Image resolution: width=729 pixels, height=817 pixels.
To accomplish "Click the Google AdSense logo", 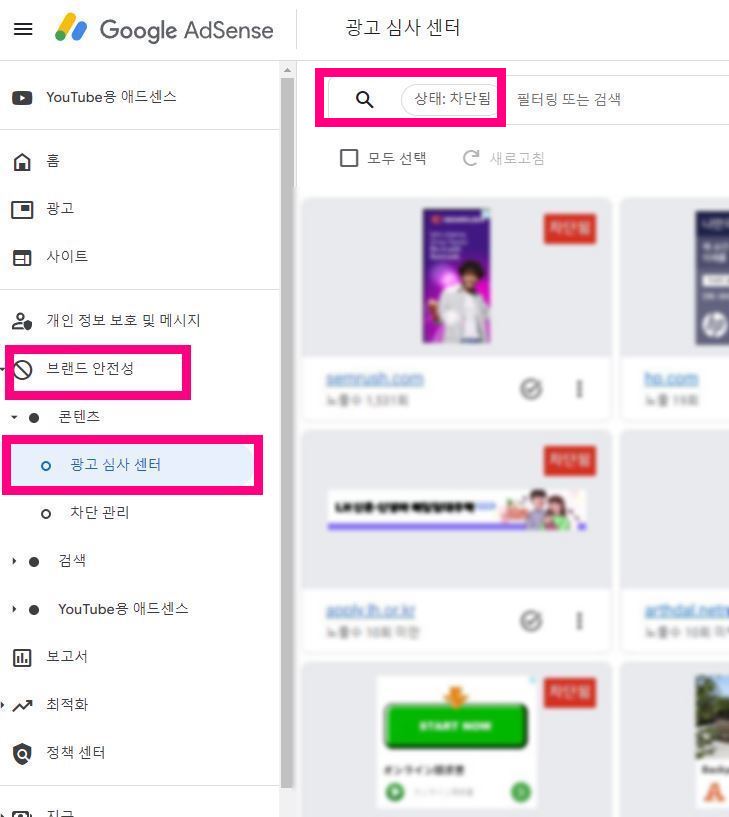I will [x=165, y=28].
